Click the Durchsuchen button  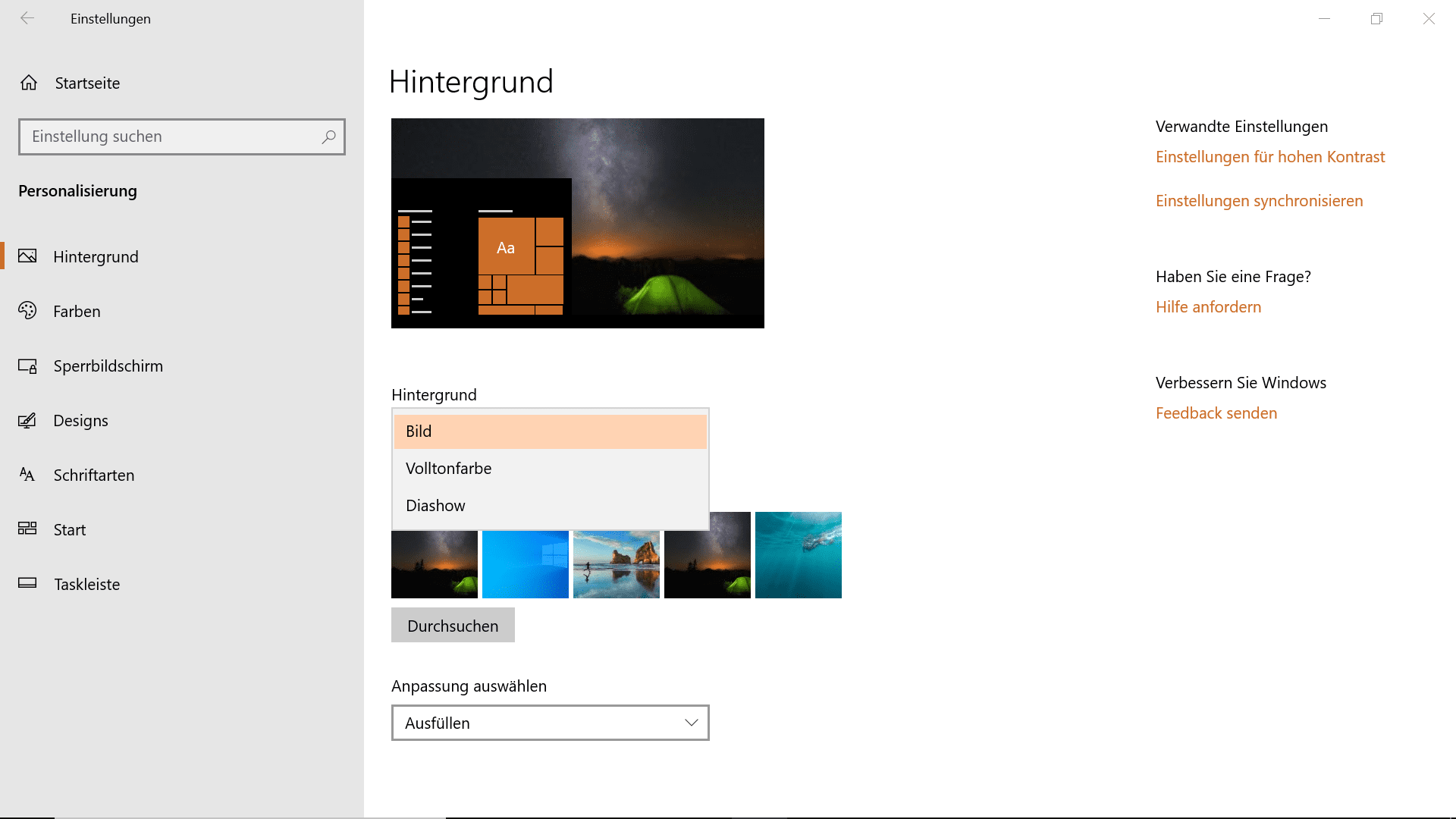(453, 626)
